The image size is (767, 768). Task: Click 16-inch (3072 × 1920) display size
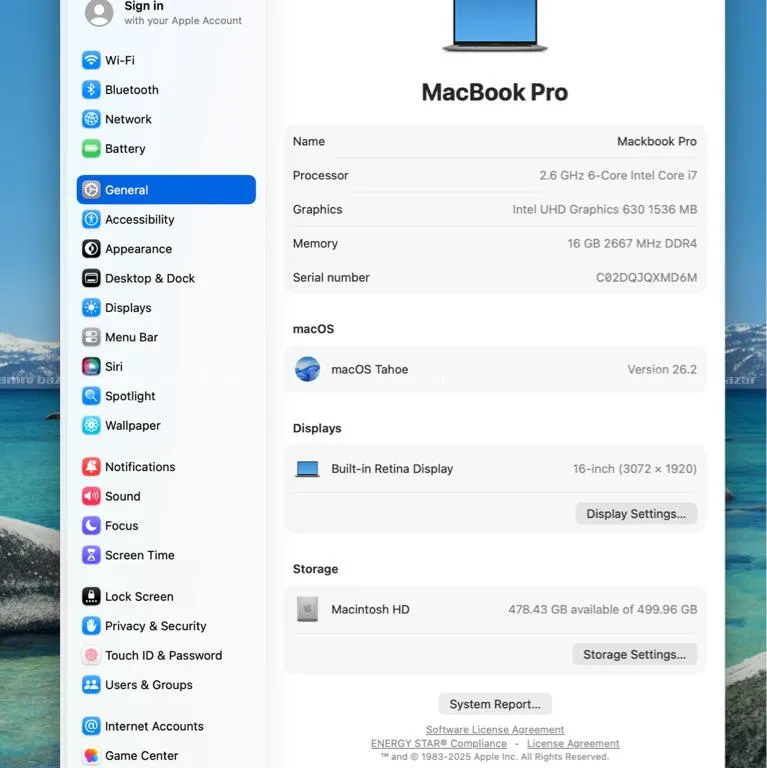(x=635, y=469)
